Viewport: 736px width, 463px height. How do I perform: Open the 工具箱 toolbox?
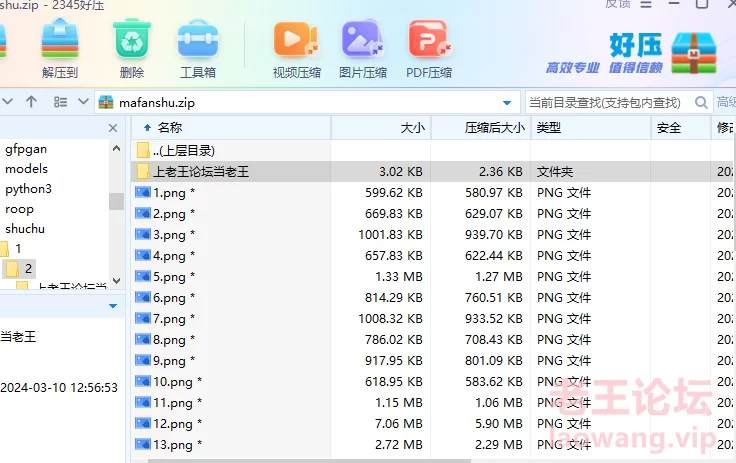(198, 48)
